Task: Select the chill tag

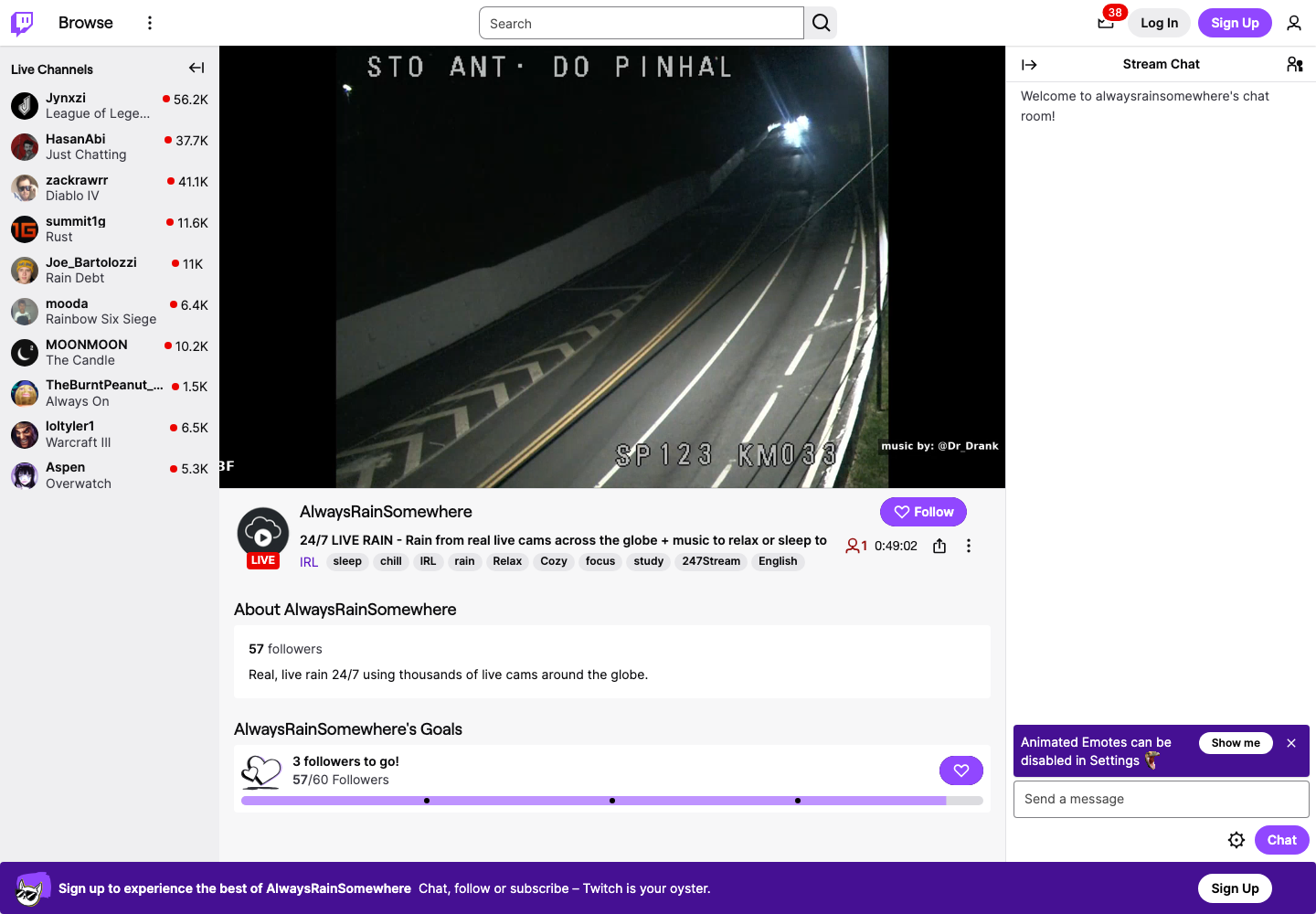Action: pyautogui.click(x=391, y=561)
